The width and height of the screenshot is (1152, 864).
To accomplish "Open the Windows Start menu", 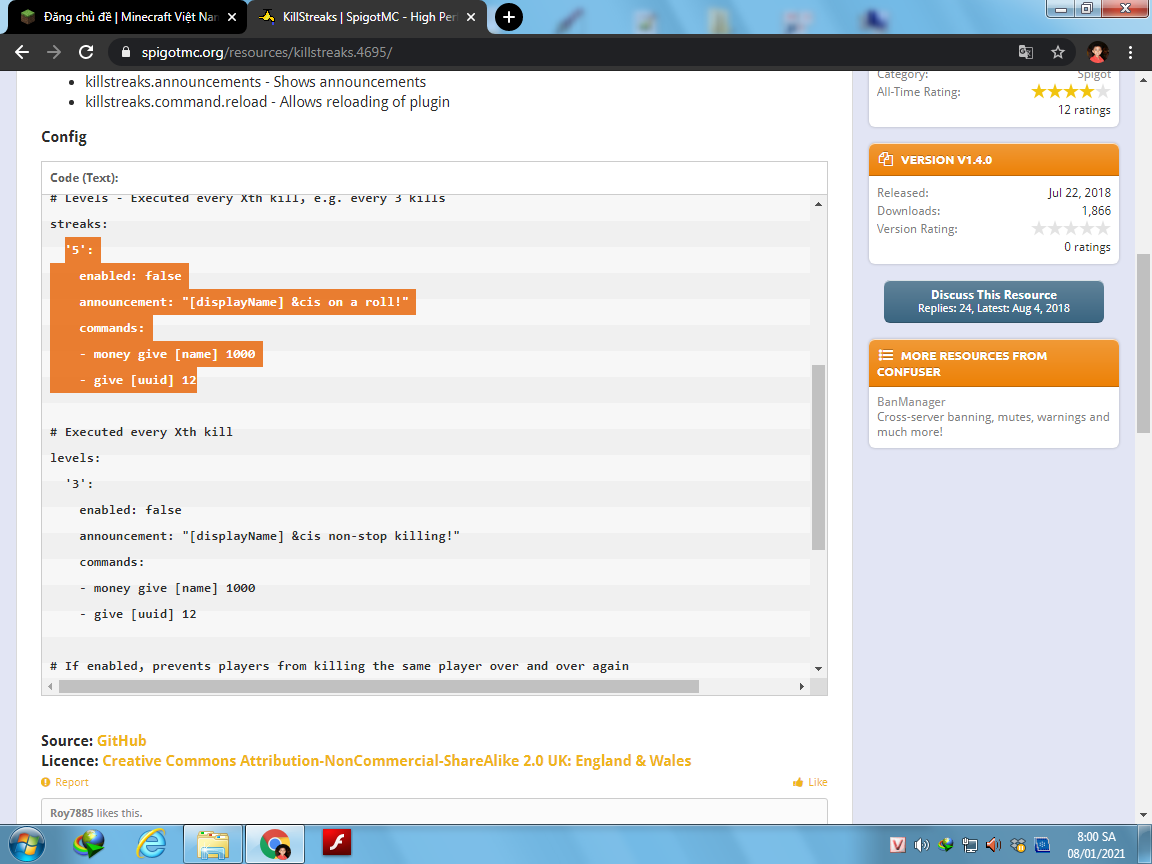I will 26,844.
